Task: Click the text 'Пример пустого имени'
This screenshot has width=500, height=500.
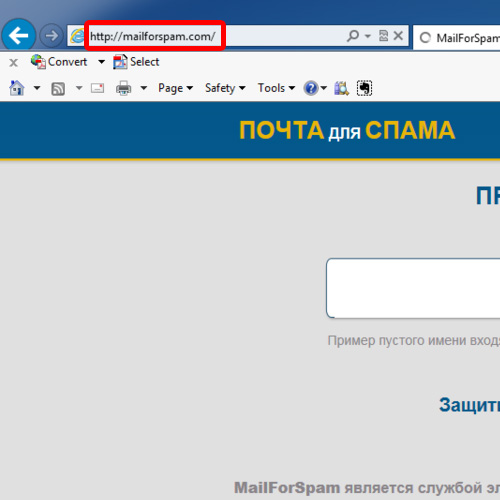Action: pyautogui.click(x=397, y=341)
